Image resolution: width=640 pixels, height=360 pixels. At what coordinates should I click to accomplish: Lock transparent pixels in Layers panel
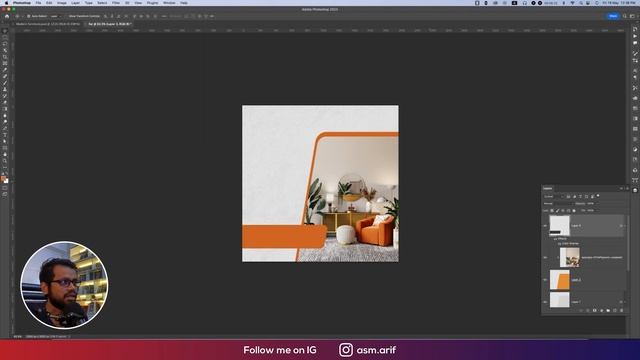552,211
